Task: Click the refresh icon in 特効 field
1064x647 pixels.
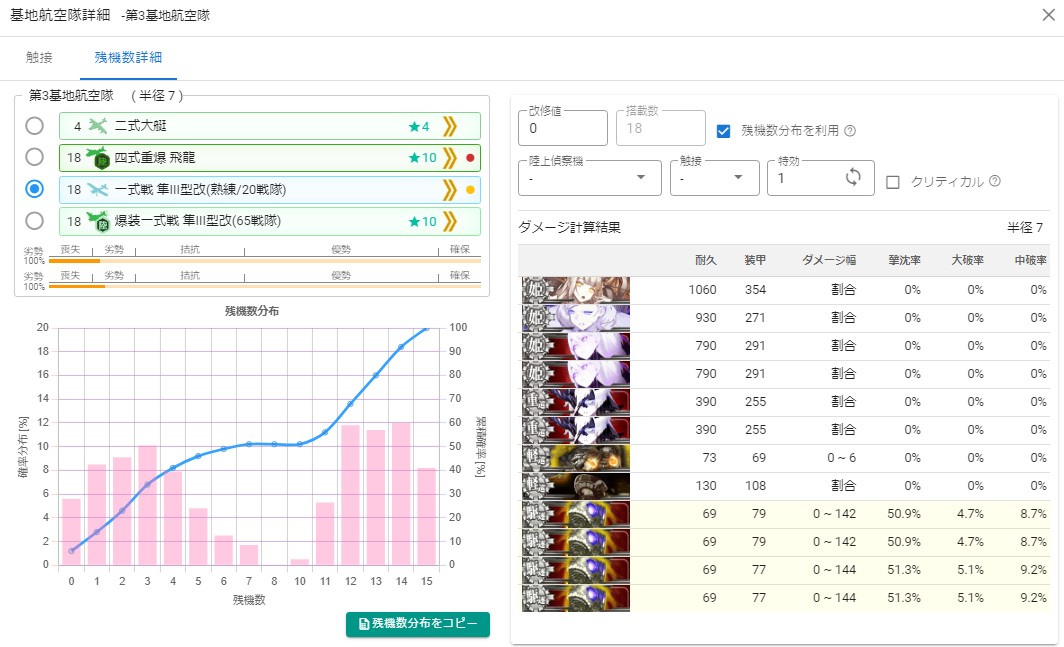Action: [853, 177]
